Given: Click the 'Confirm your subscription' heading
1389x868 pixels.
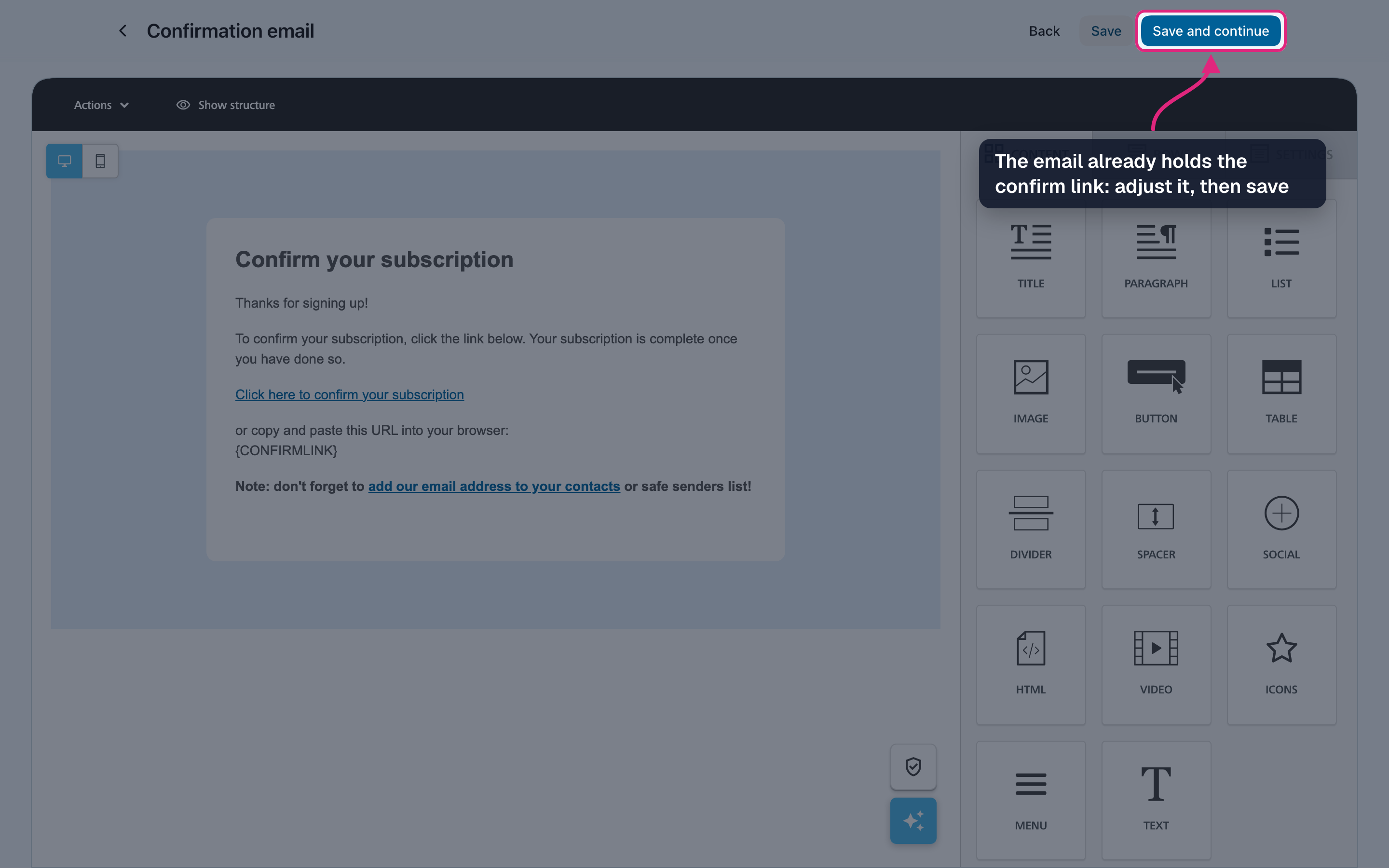Looking at the screenshot, I should tap(374, 259).
